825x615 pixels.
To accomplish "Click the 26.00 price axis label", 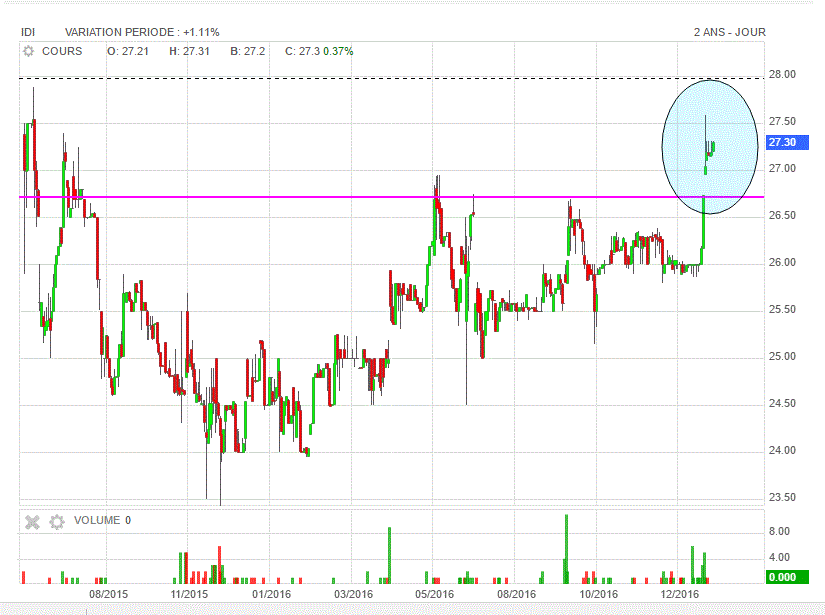I will (782, 262).
